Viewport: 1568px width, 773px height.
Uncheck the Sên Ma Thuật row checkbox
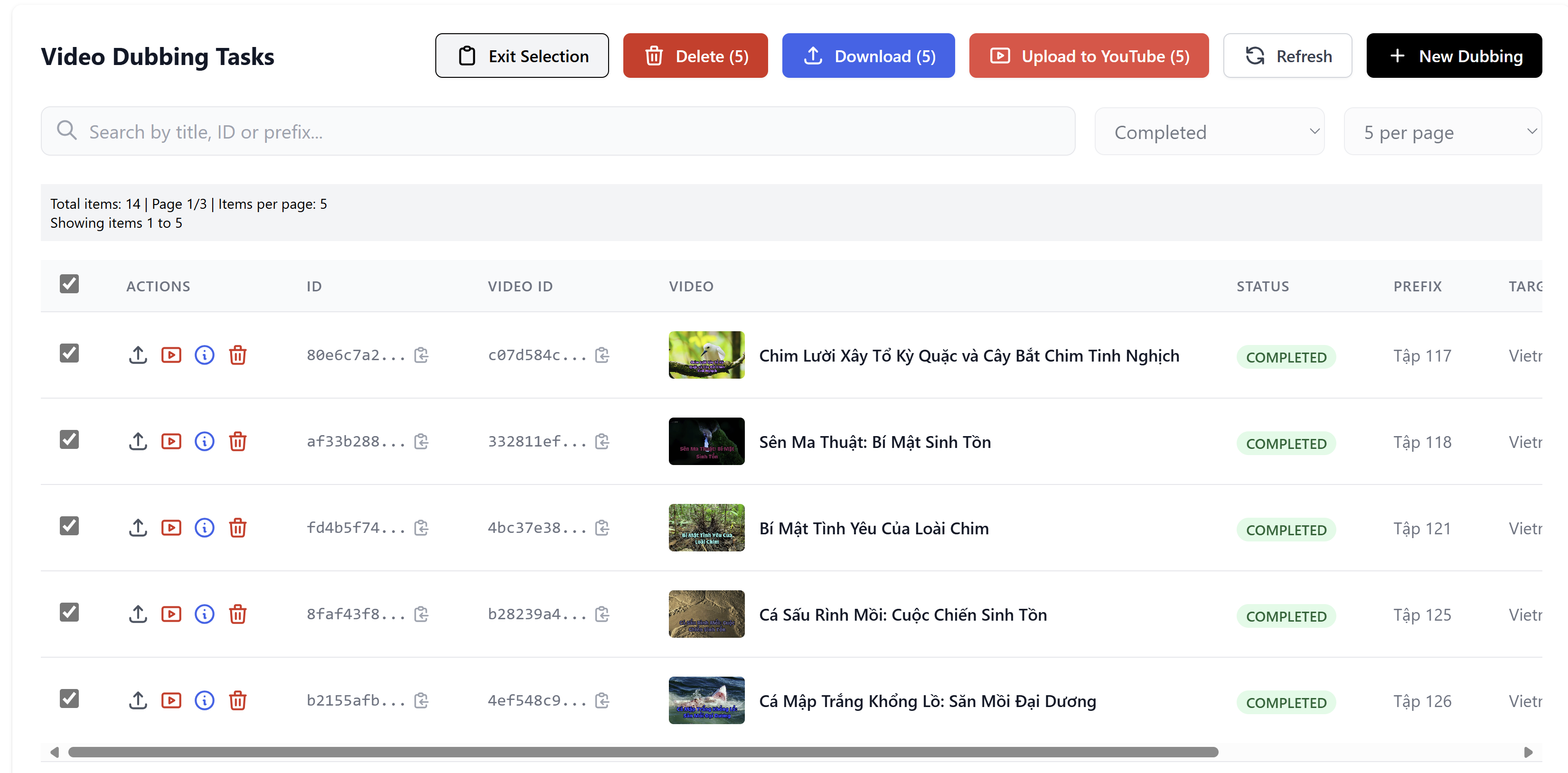(x=69, y=439)
